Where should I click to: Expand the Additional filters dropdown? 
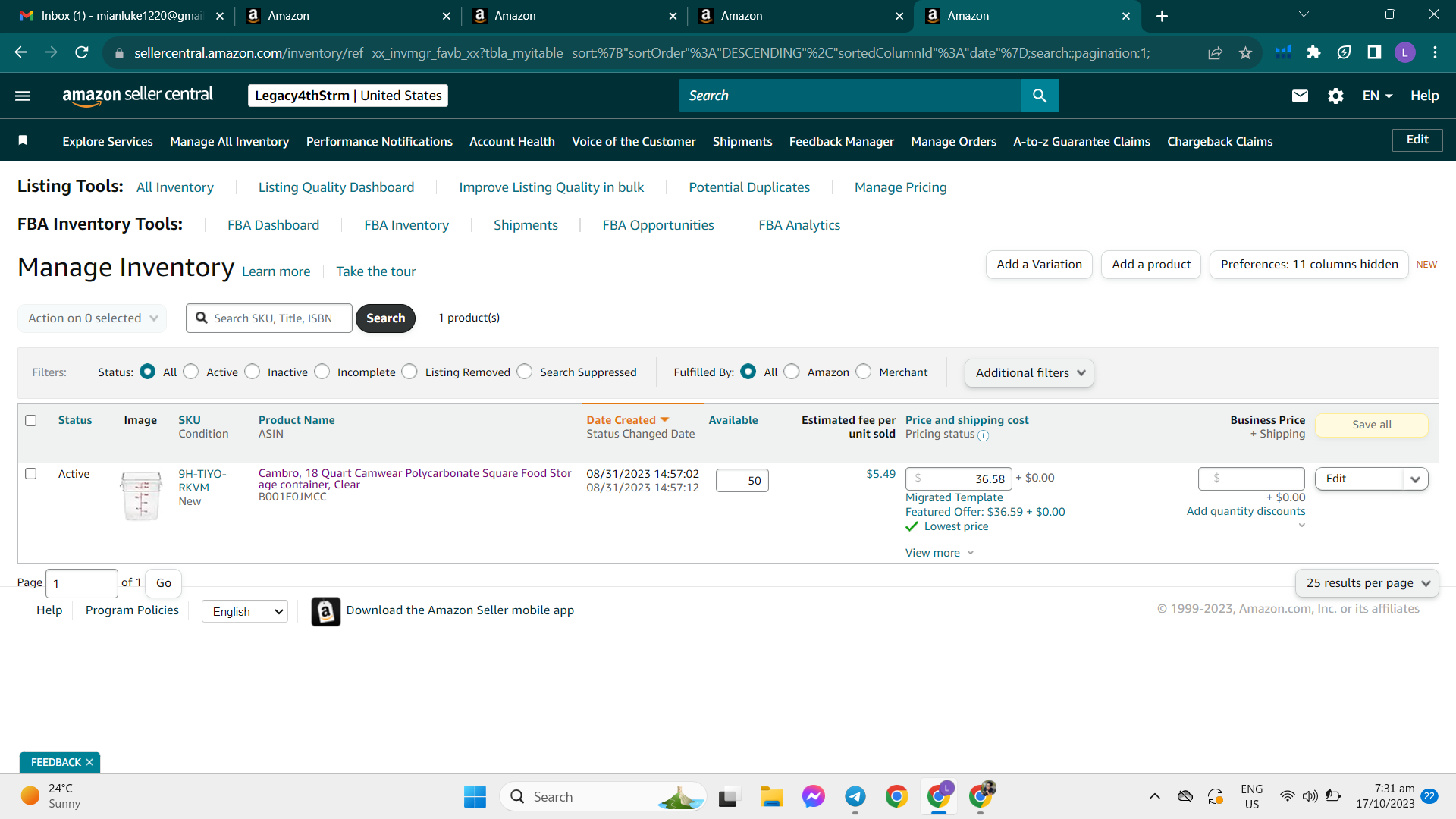click(x=1029, y=373)
